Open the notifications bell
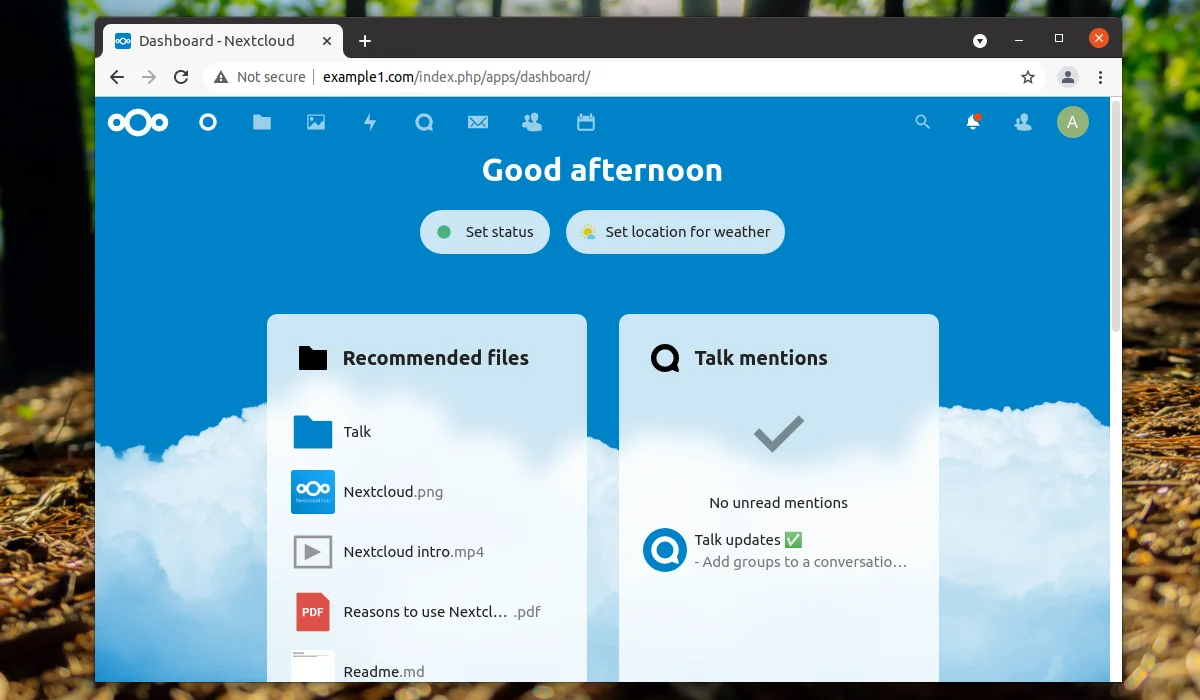Screen dimensions: 1200x700 pos(973,122)
